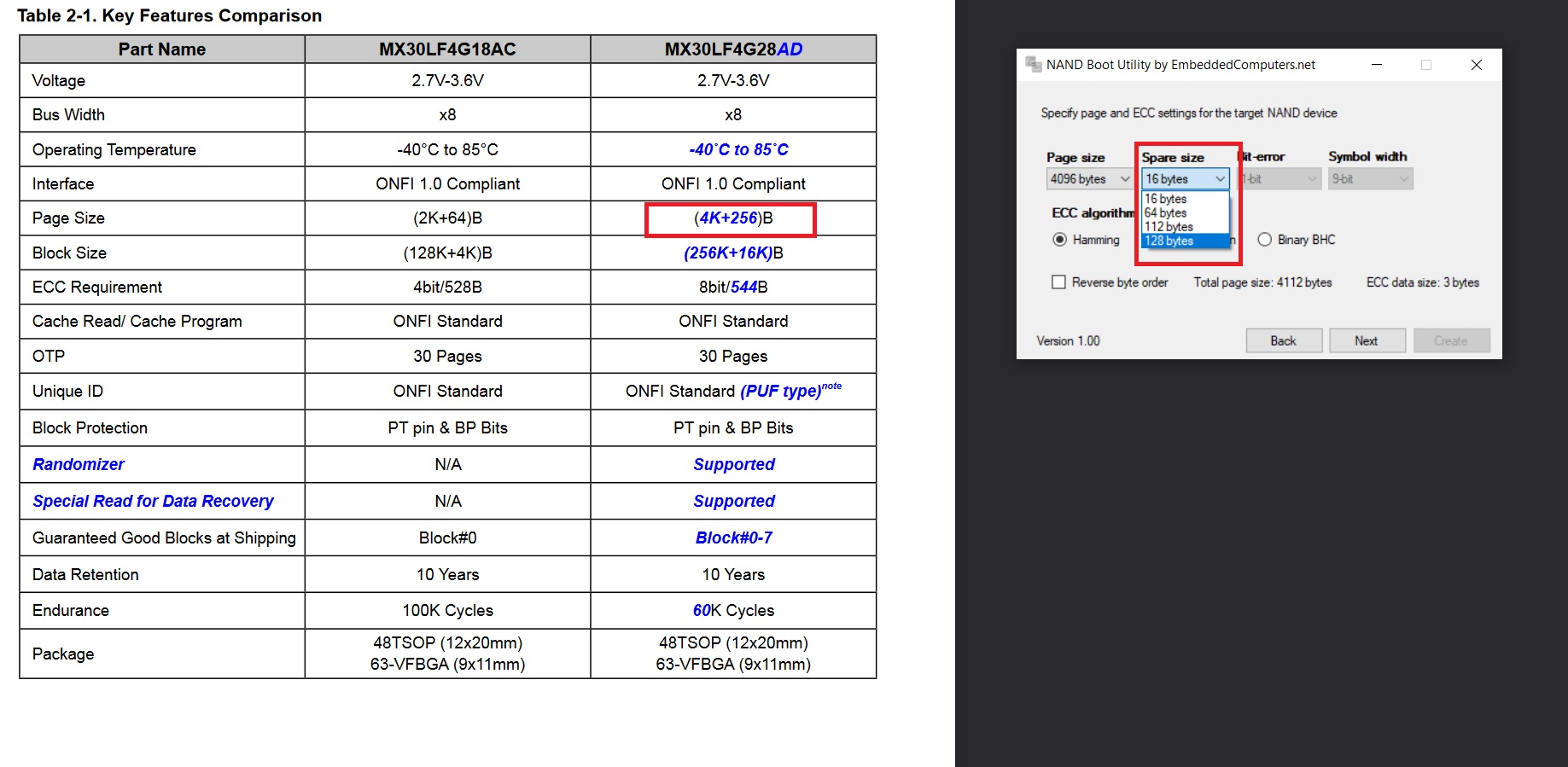Click 'N/A' in the Randomizer row

tap(448, 464)
